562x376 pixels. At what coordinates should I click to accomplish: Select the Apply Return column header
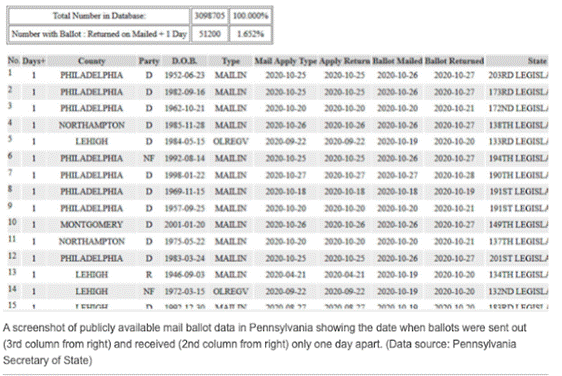[344, 61]
